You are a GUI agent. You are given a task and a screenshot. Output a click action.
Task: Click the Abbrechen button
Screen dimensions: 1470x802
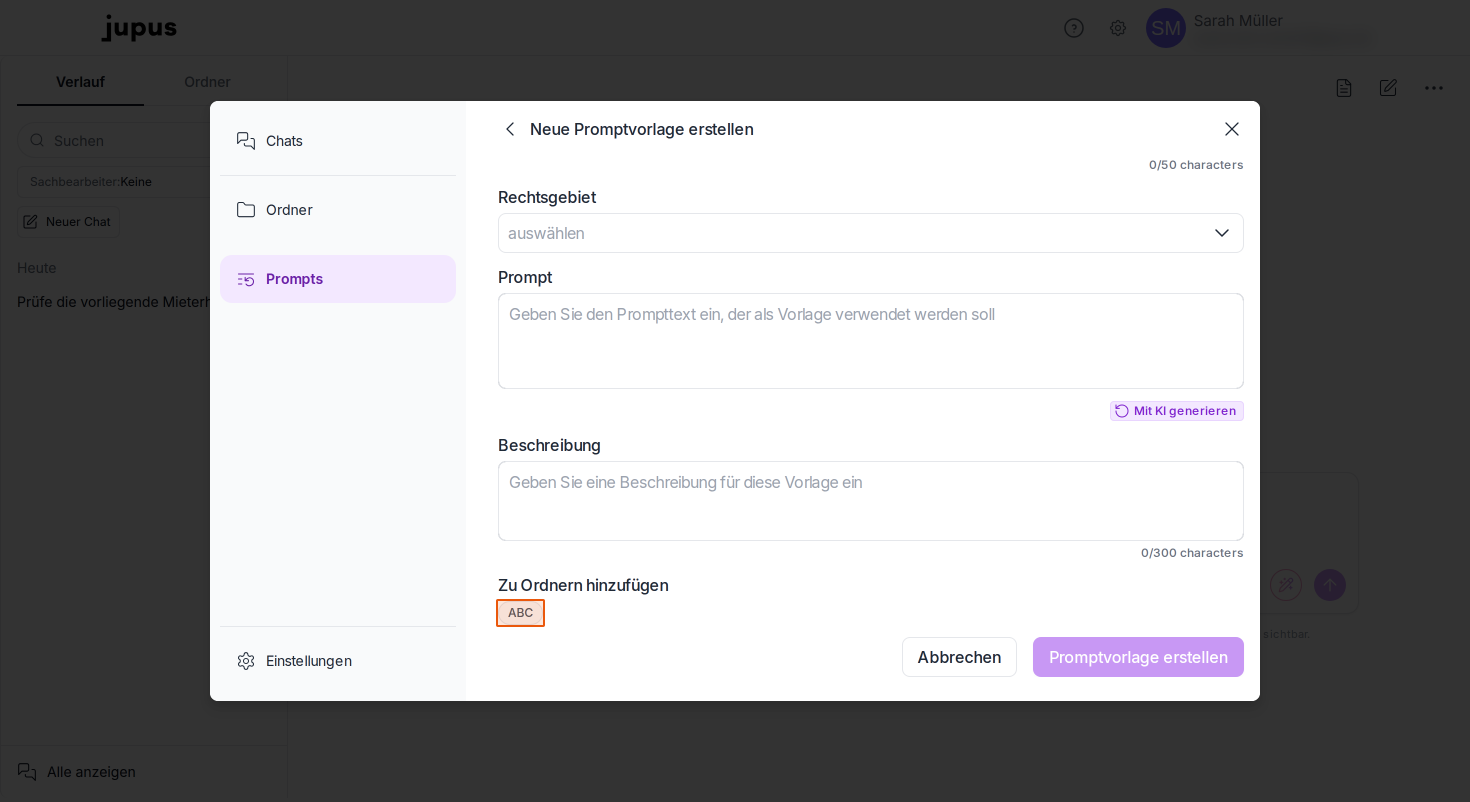click(x=959, y=657)
